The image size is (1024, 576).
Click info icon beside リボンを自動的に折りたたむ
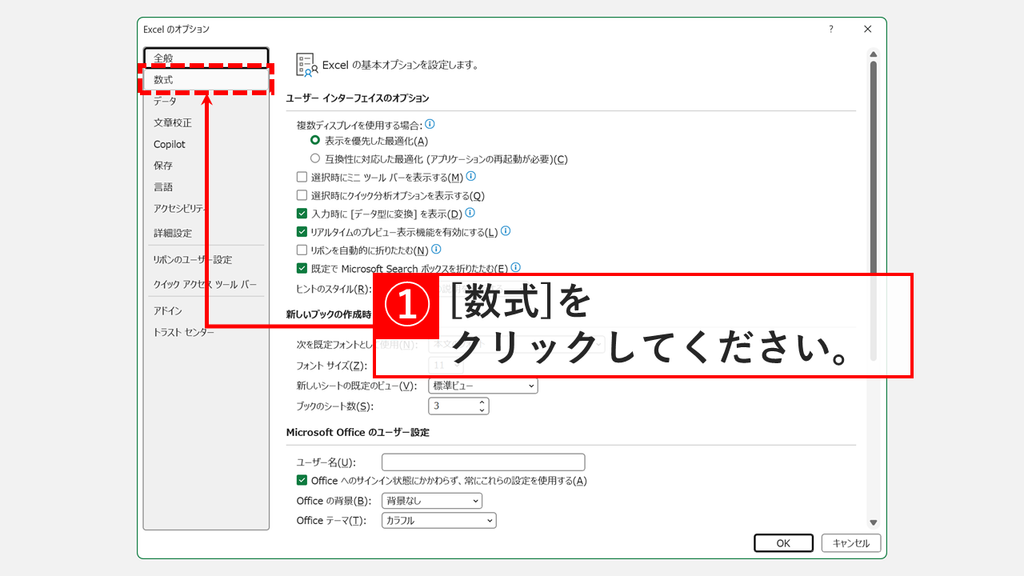[436, 249]
